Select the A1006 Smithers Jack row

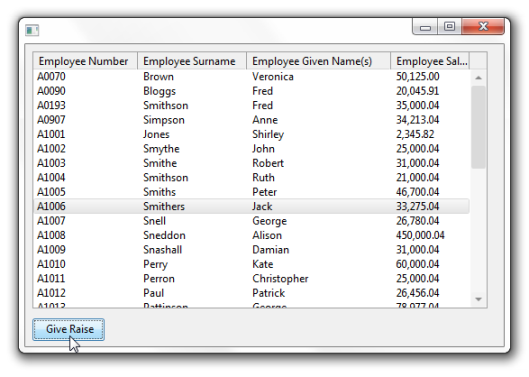[x=251, y=206]
